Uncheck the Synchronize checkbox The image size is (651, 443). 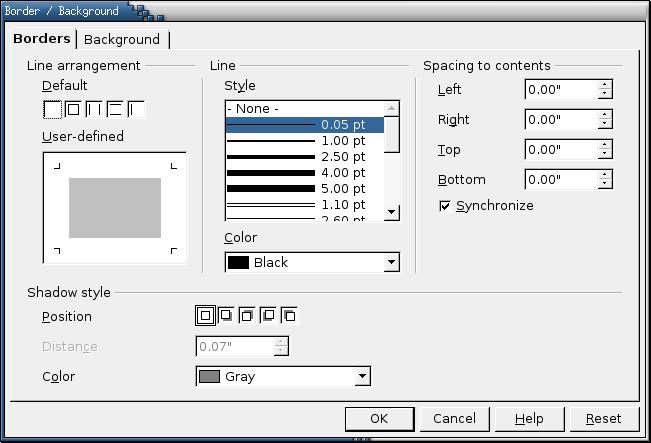(446, 206)
